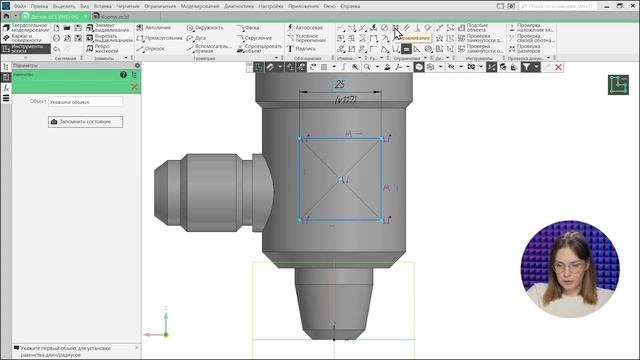Open the Правка menu
Screen dimensions: 640x360
click(39, 6)
